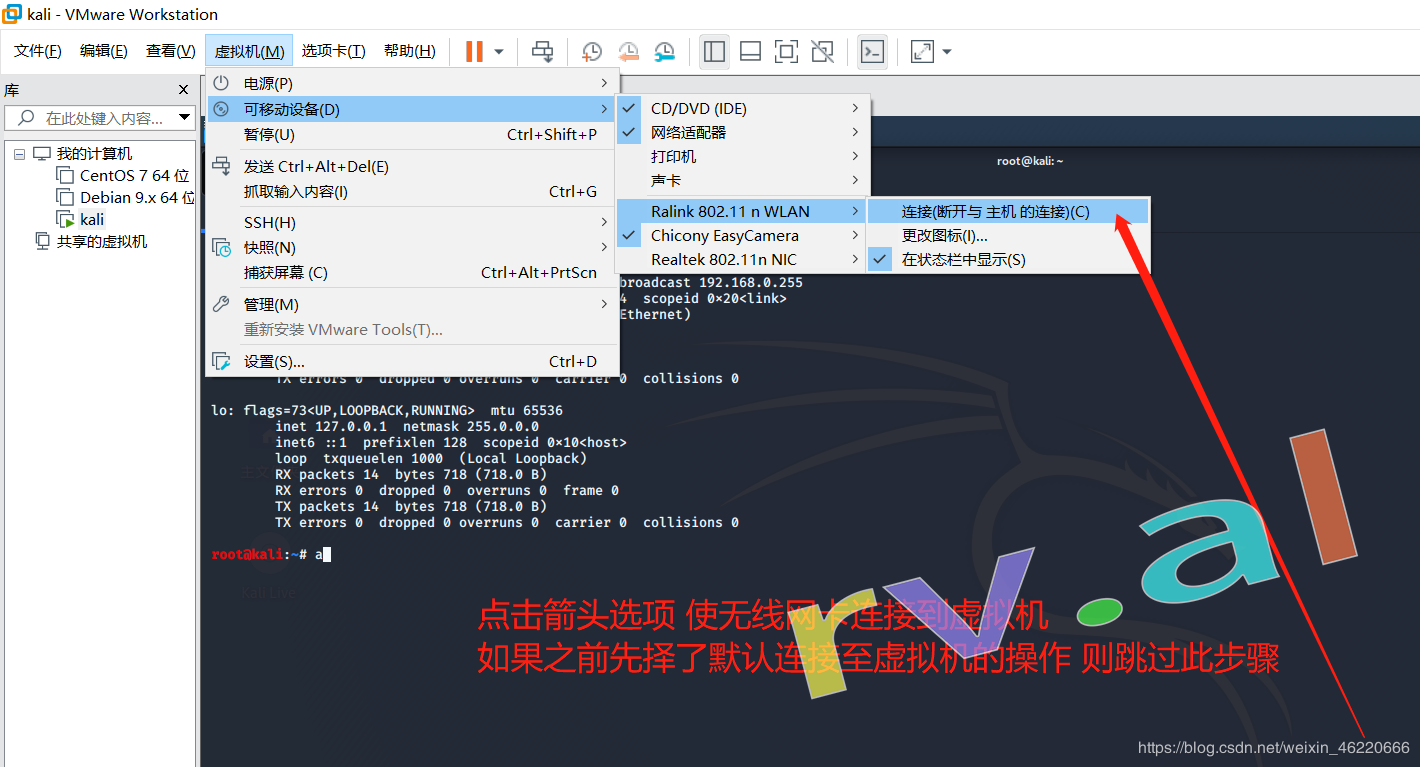The height and width of the screenshot is (767, 1420).
Task: Select the kali virtual machine entry
Action: pyautogui.click(x=92, y=220)
